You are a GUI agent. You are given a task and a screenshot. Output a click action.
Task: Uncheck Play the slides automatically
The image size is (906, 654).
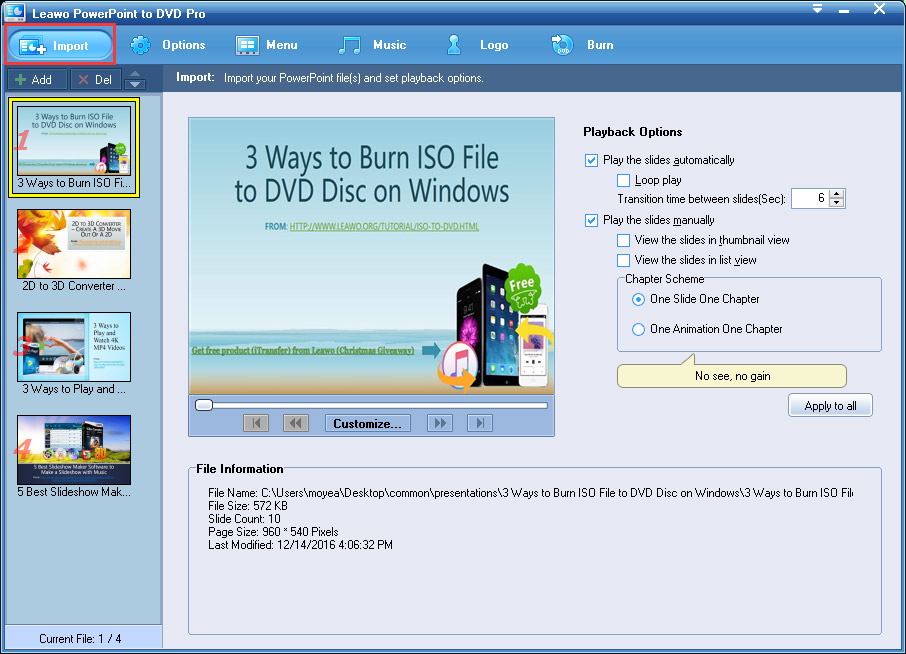click(x=592, y=160)
